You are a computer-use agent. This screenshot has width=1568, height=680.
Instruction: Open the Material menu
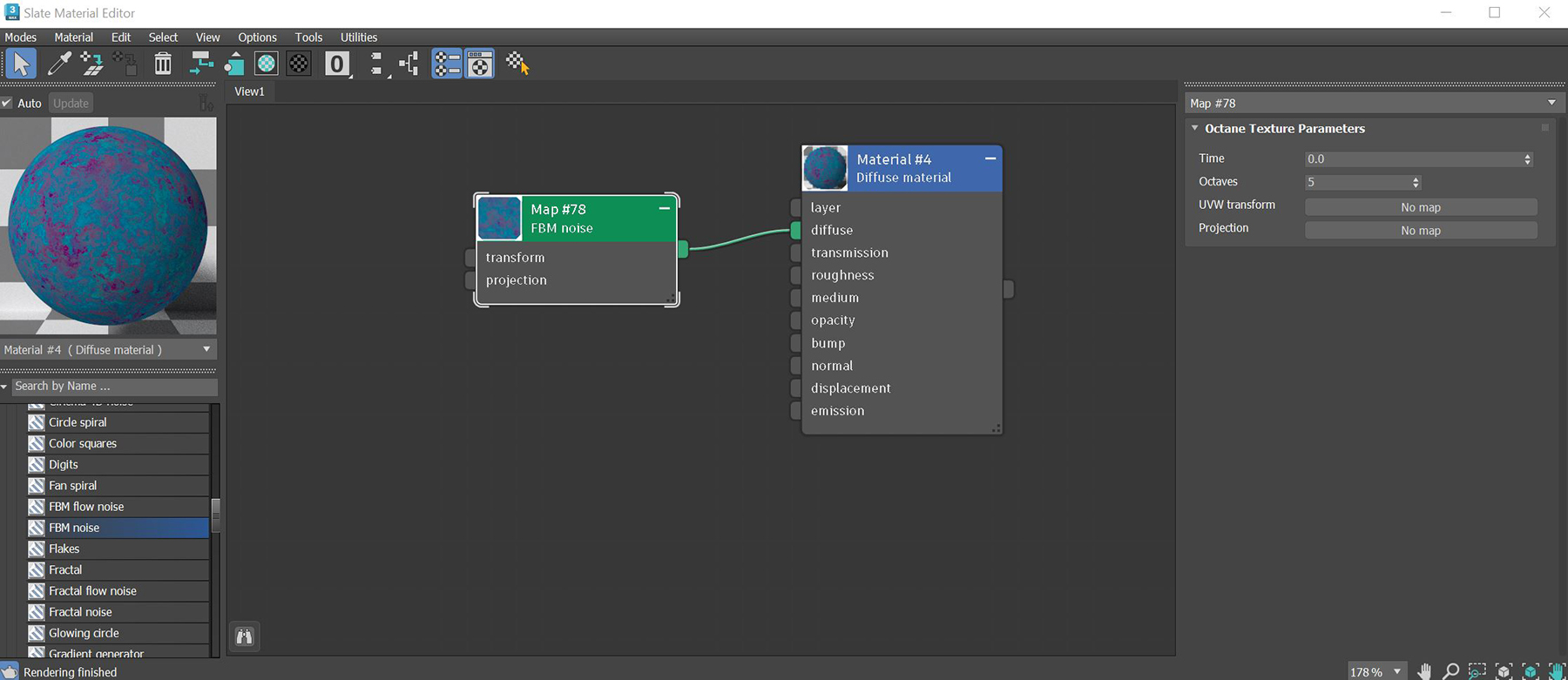[x=73, y=37]
